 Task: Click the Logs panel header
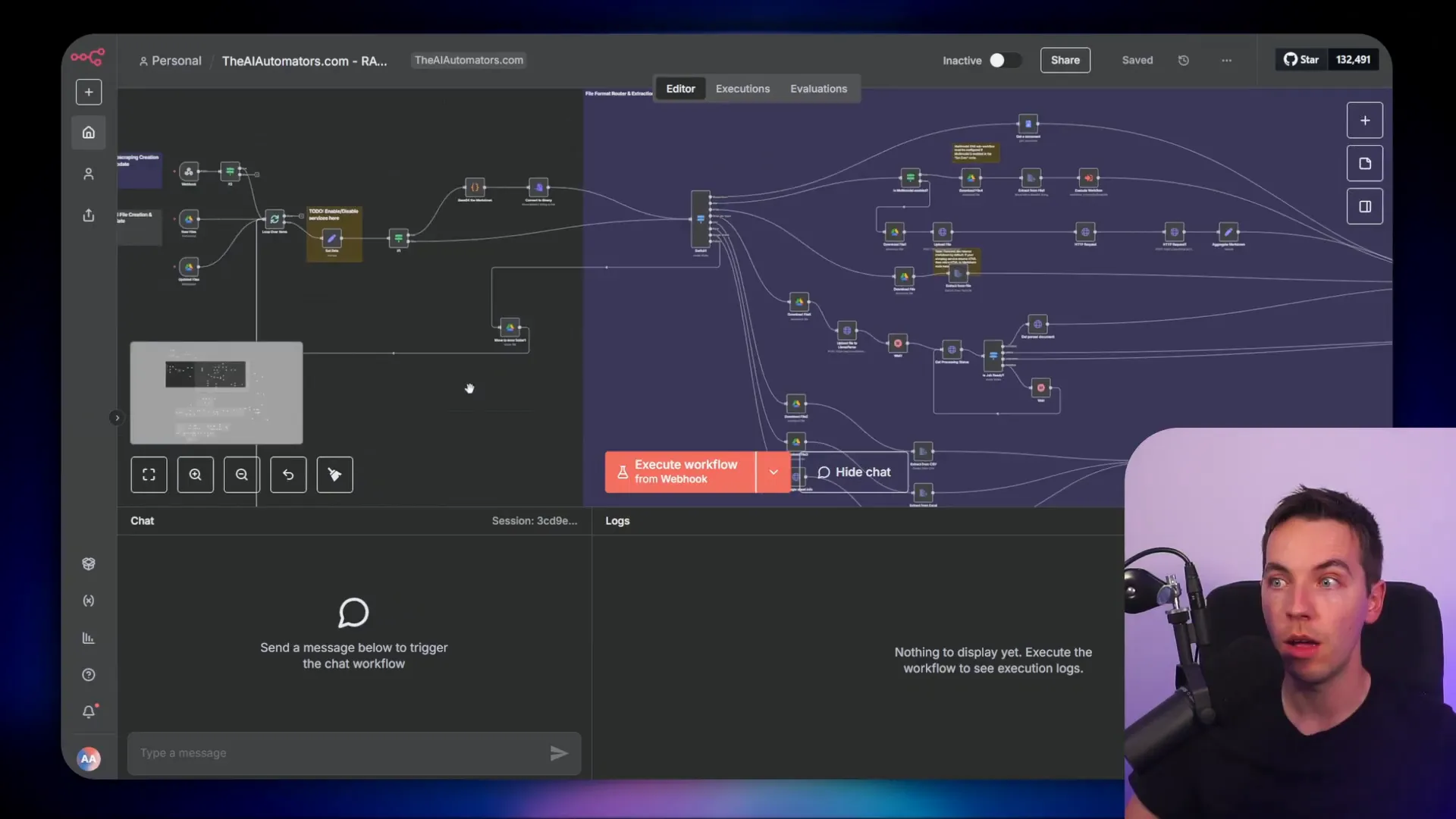point(617,521)
